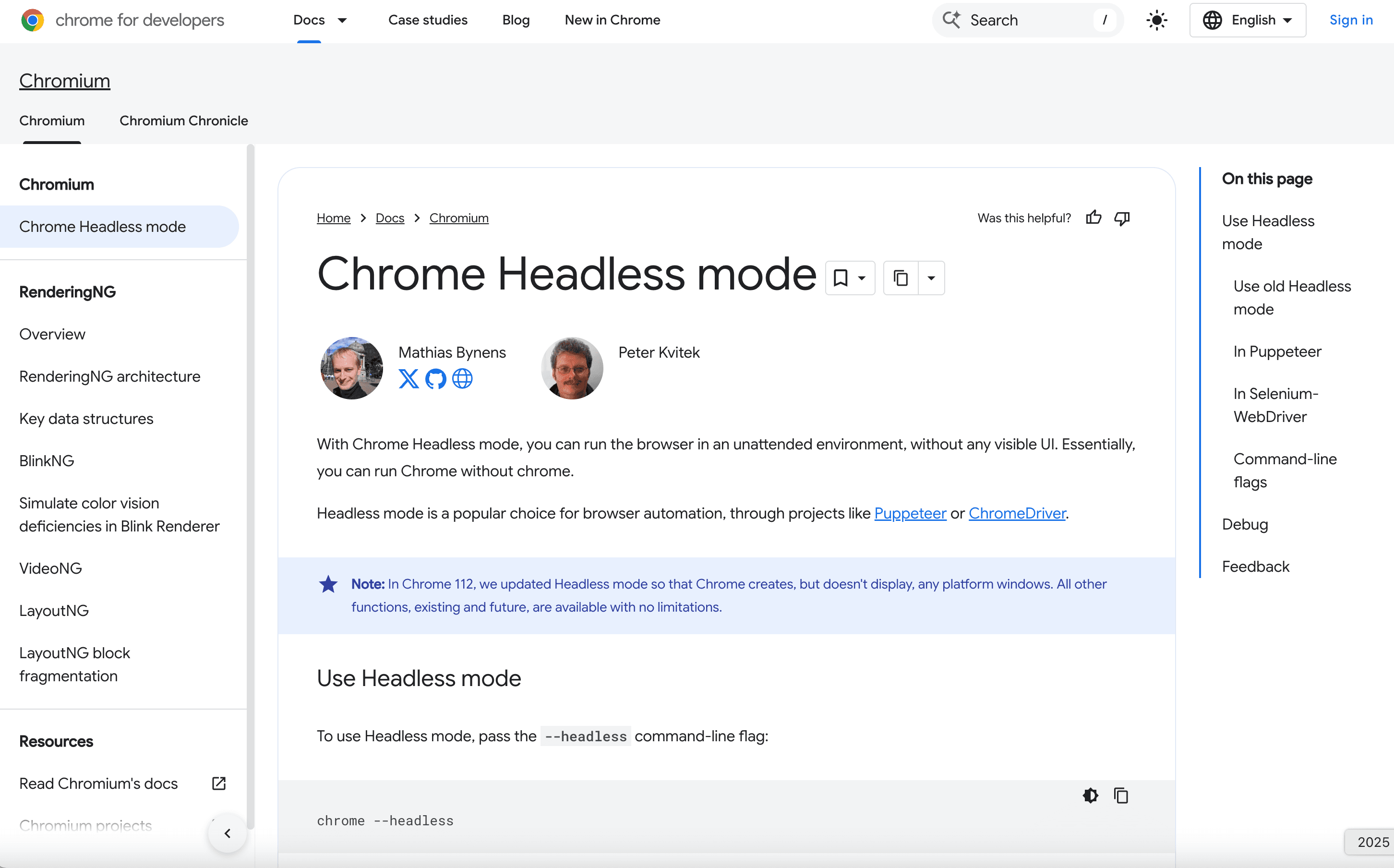1394x868 pixels.
Task: Open Mathias Bynens' website globe icon
Action: point(463,379)
